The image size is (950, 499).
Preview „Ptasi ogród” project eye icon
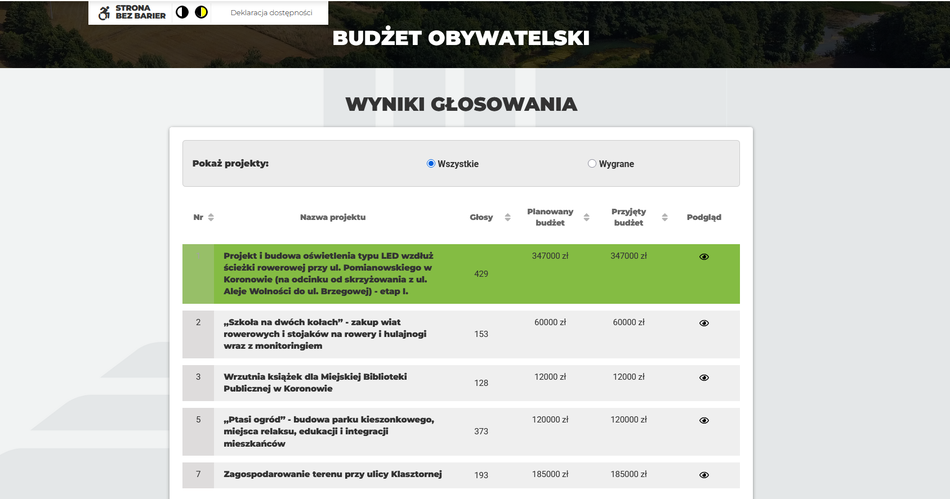click(704, 421)
